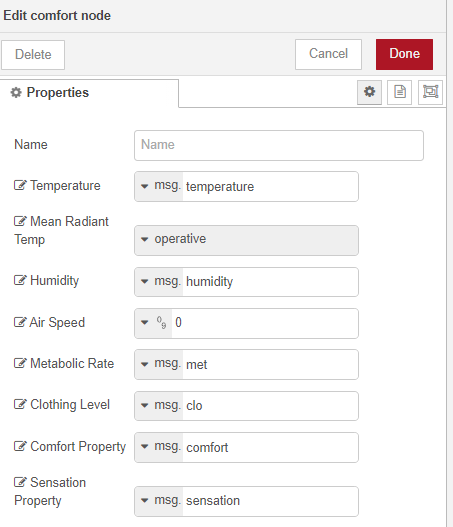This screenshot has width=453, height=527.
Task: Open the node properties gear icon
Action: 369,92
